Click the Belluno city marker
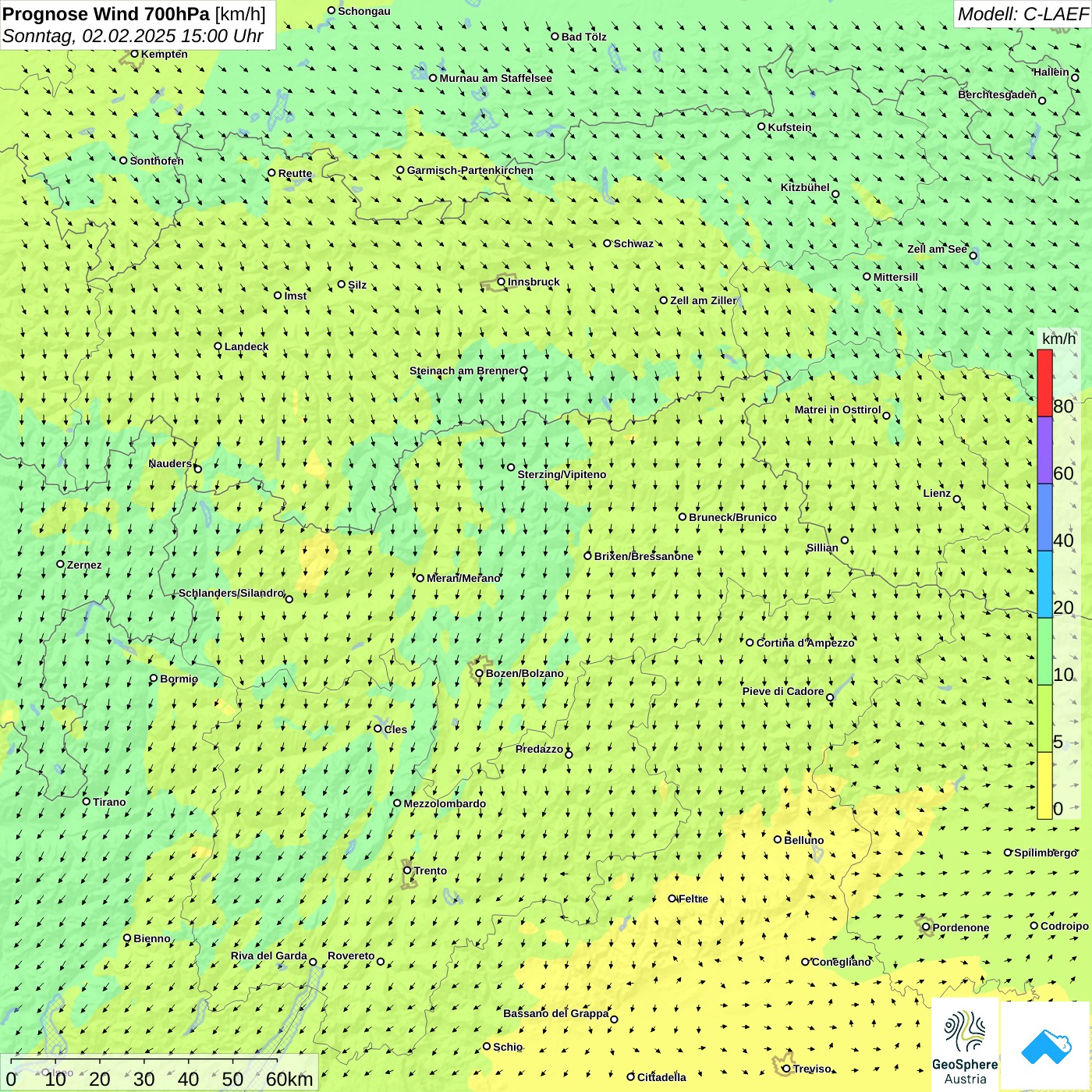The width and height of the screenshot is (1092, 1092). tap(778, 839)
